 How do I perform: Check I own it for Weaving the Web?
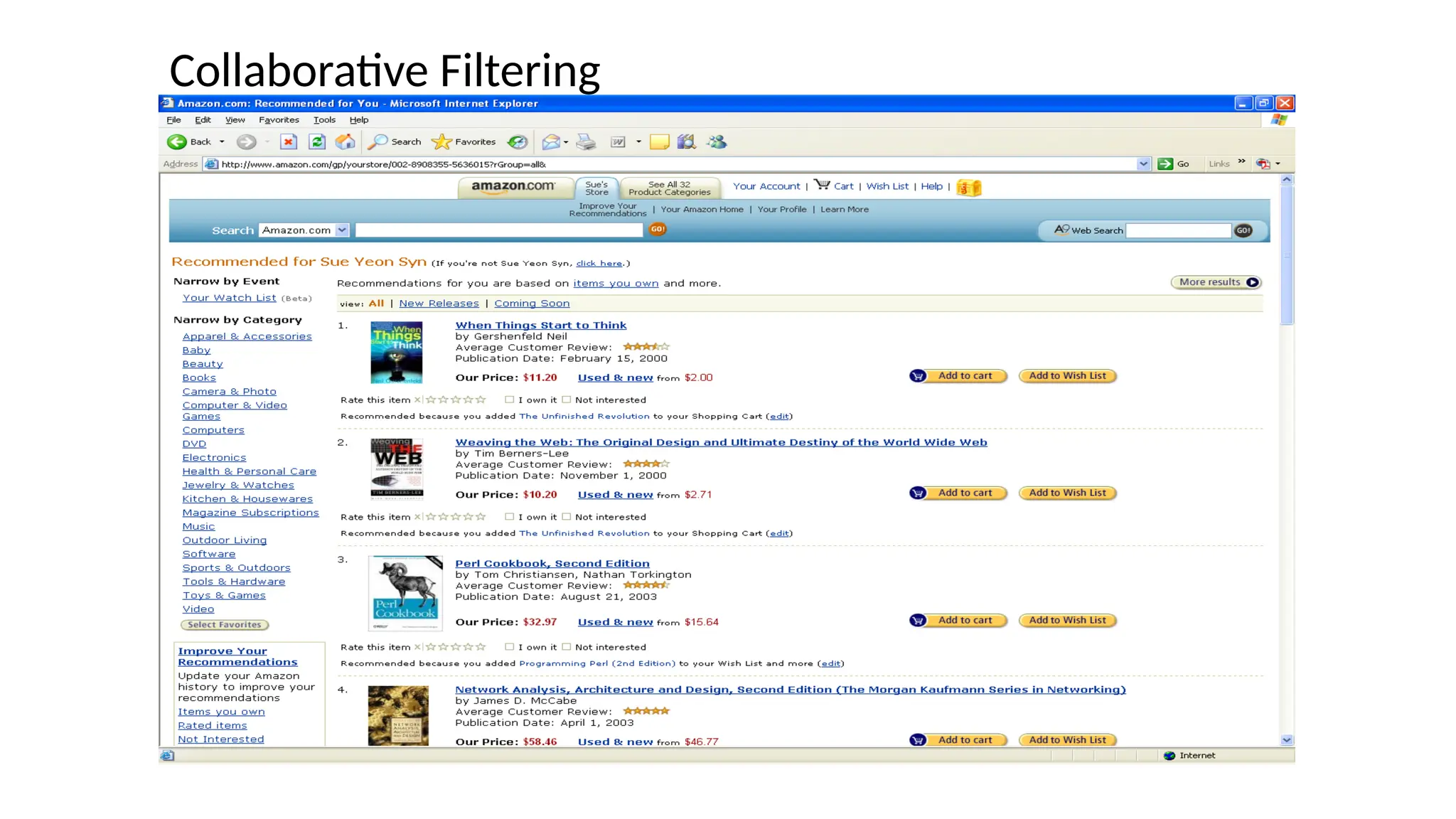click(x=509, y=517)
